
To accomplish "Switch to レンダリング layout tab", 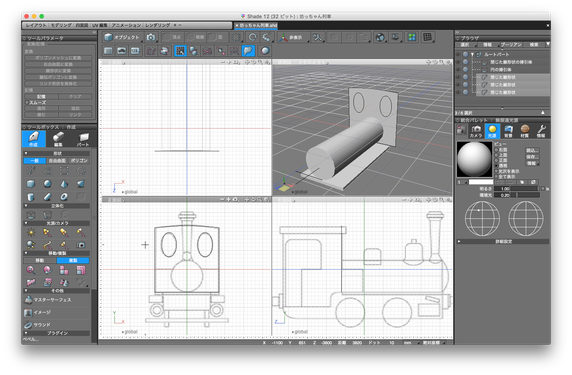I will tap(158, 26).
